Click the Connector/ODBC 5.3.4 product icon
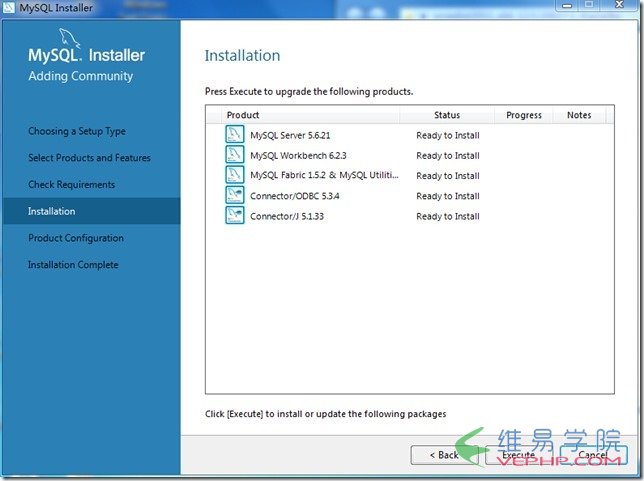644x481 pixels. 235,195
